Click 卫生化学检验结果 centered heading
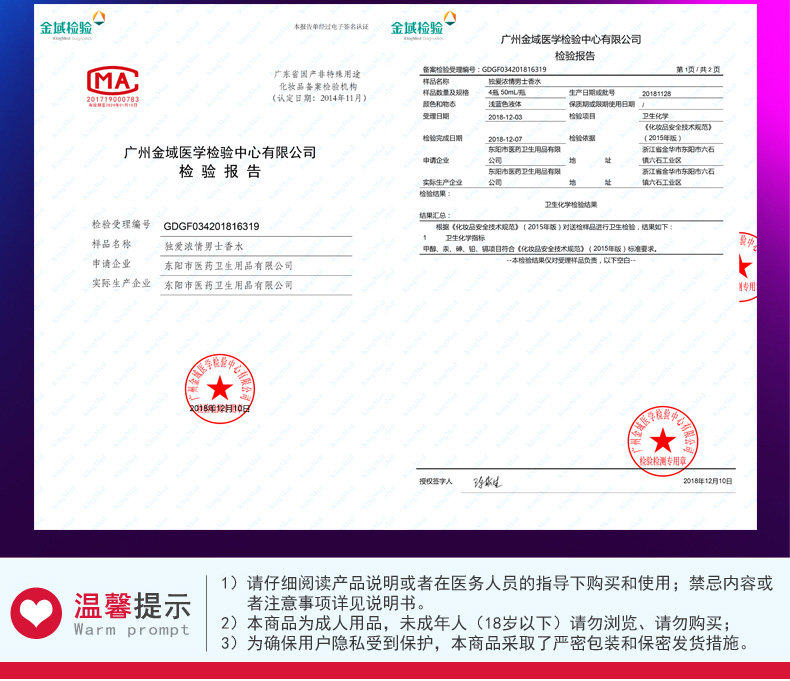The height and width of the screenshot is (681, 790). click(571, 205)
